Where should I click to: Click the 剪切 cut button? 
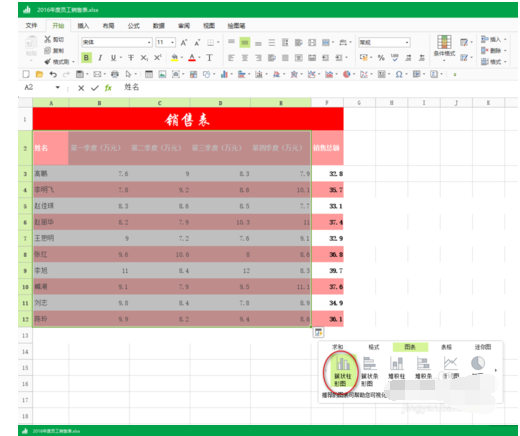click(54, 39)
